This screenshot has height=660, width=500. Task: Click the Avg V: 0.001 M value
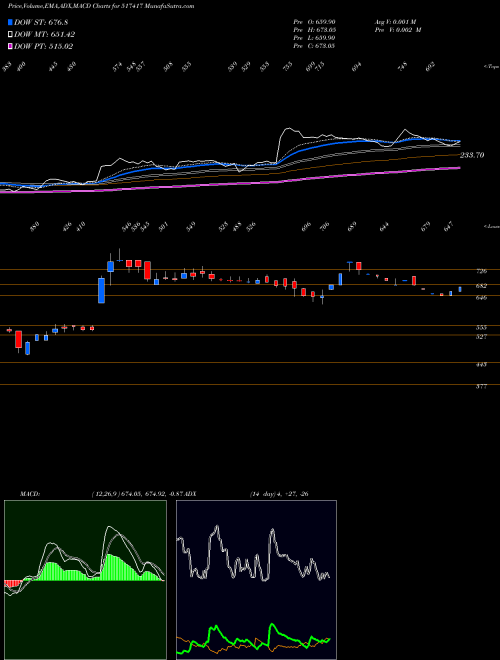tap(395, 21)
